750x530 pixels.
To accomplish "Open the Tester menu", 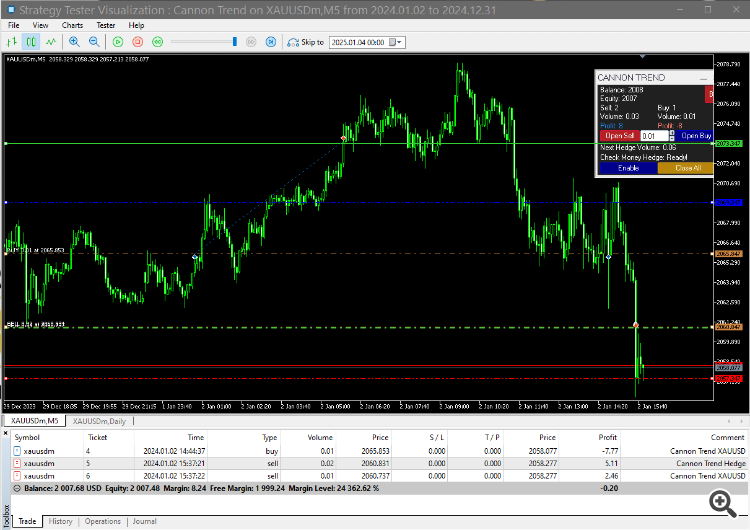I will [x=106, y=25].
